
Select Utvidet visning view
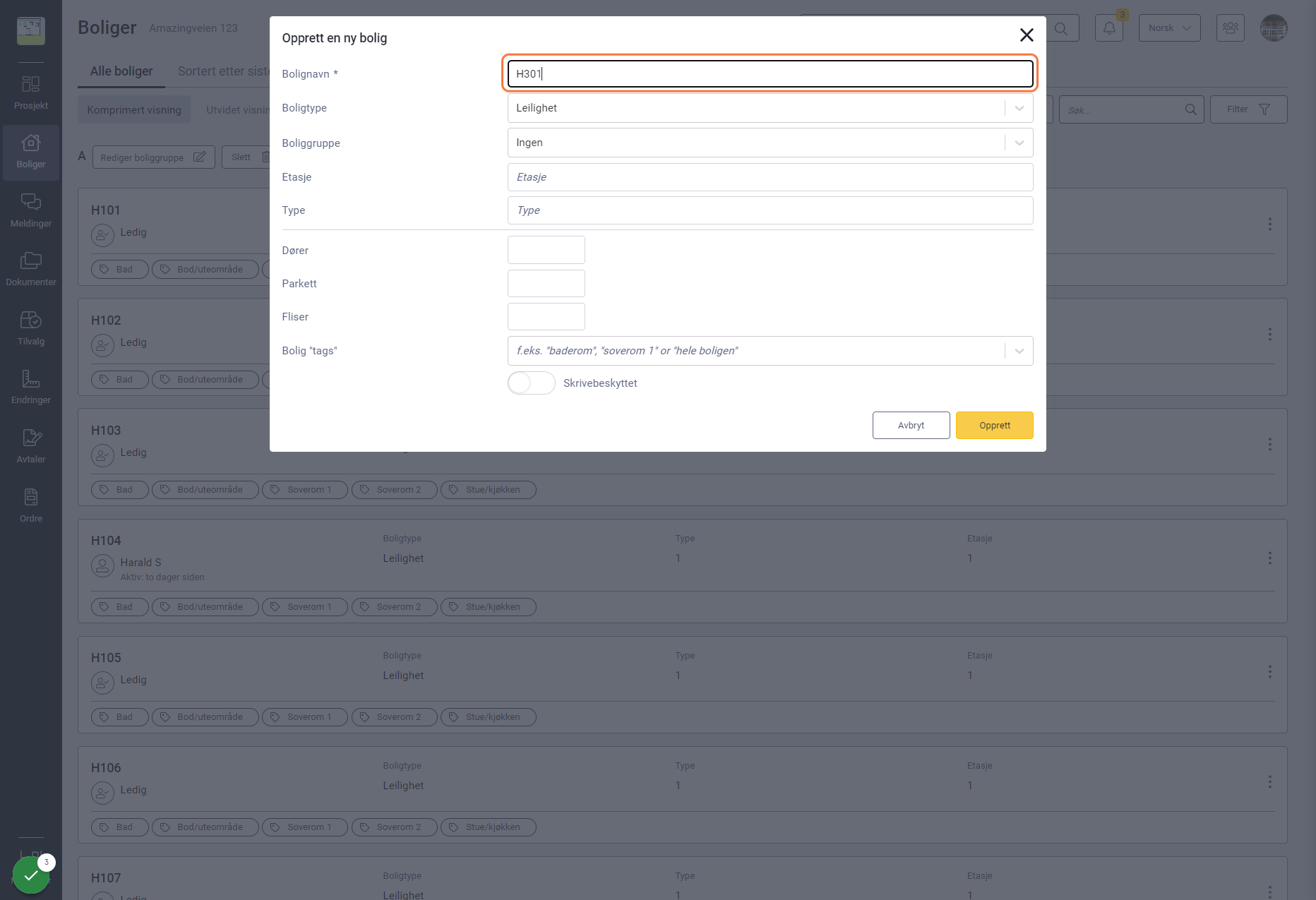point(238,110)
